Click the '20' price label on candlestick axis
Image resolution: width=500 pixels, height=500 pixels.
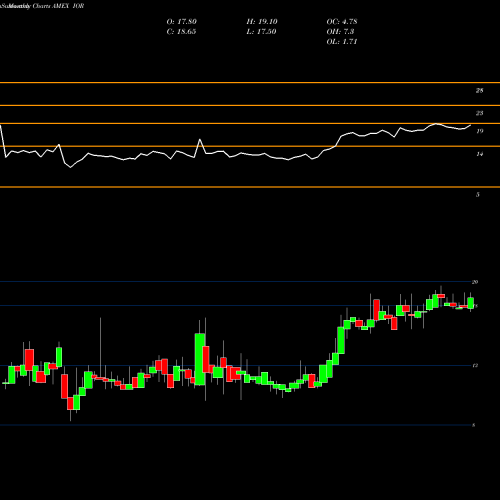pos(475,282)
